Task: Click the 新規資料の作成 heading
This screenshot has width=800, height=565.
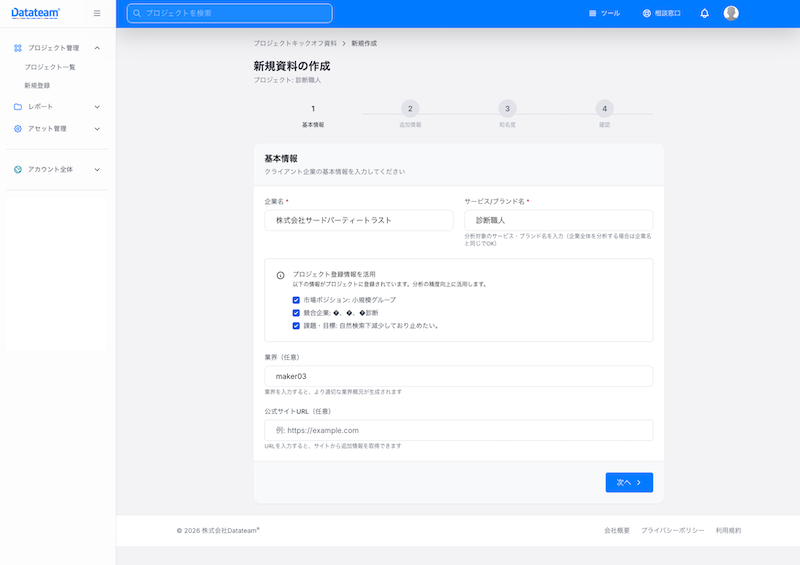Action: (292, 66)
